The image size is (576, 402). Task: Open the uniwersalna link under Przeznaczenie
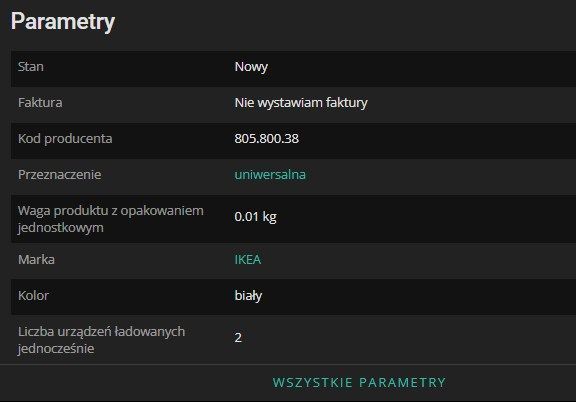tap(270, 175)
